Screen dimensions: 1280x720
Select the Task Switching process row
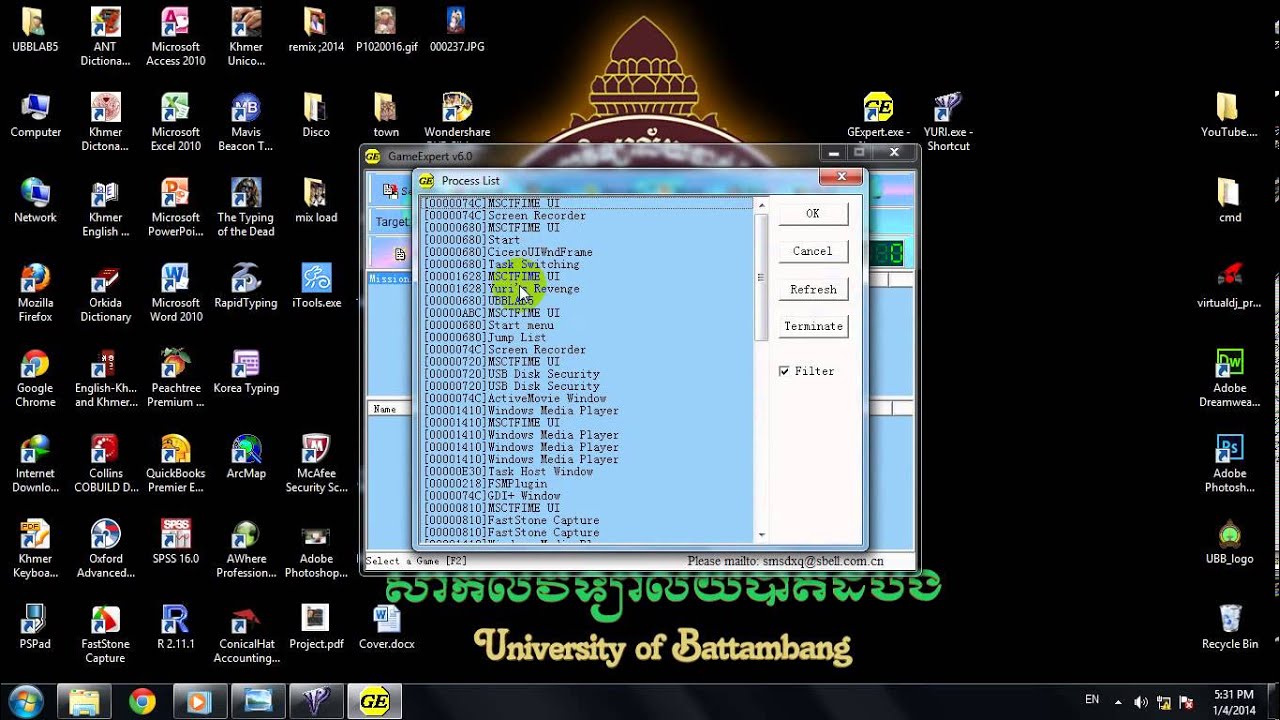point(587,264)
